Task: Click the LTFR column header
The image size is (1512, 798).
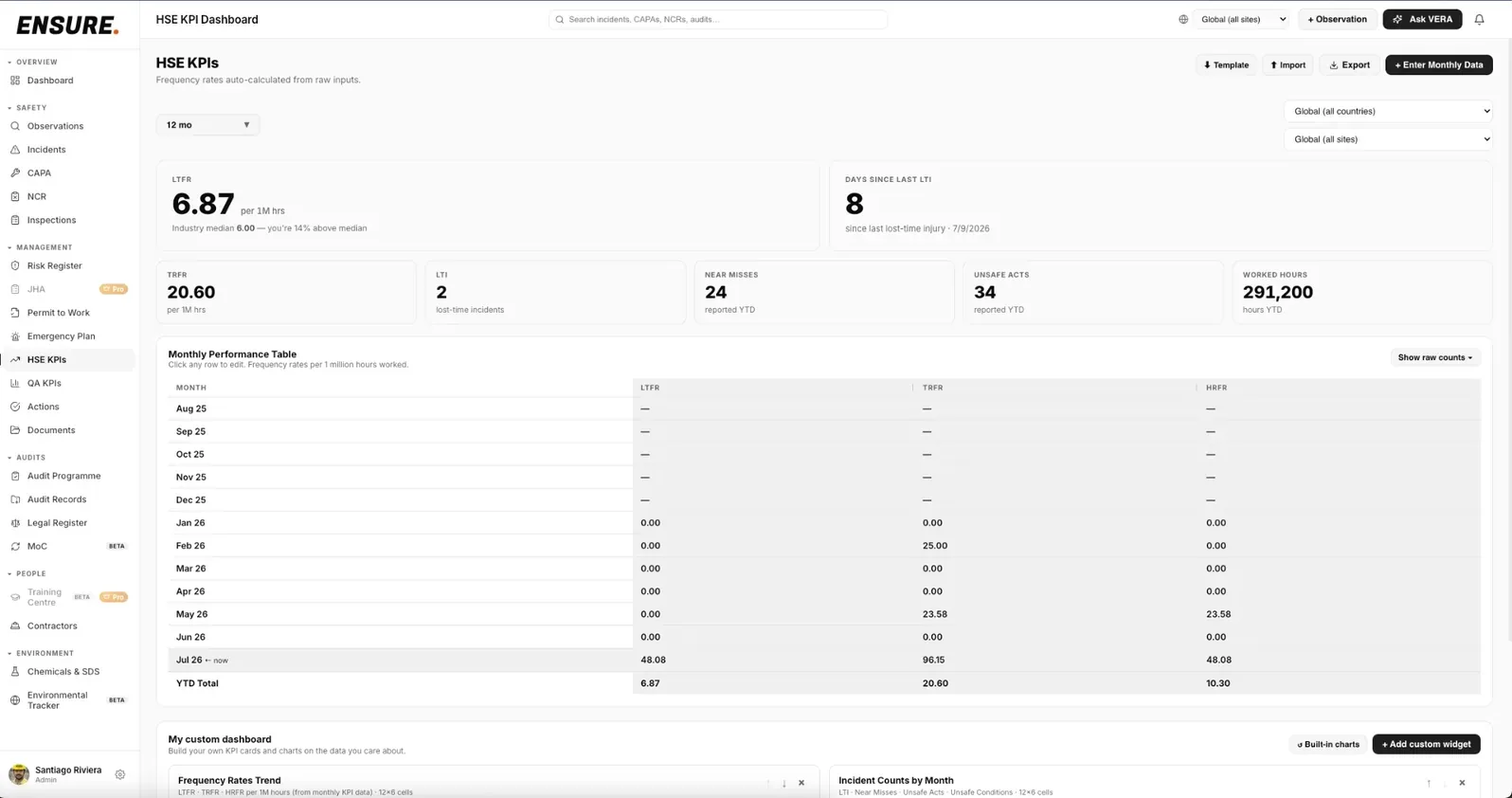Action: click(x=650, y=388)
